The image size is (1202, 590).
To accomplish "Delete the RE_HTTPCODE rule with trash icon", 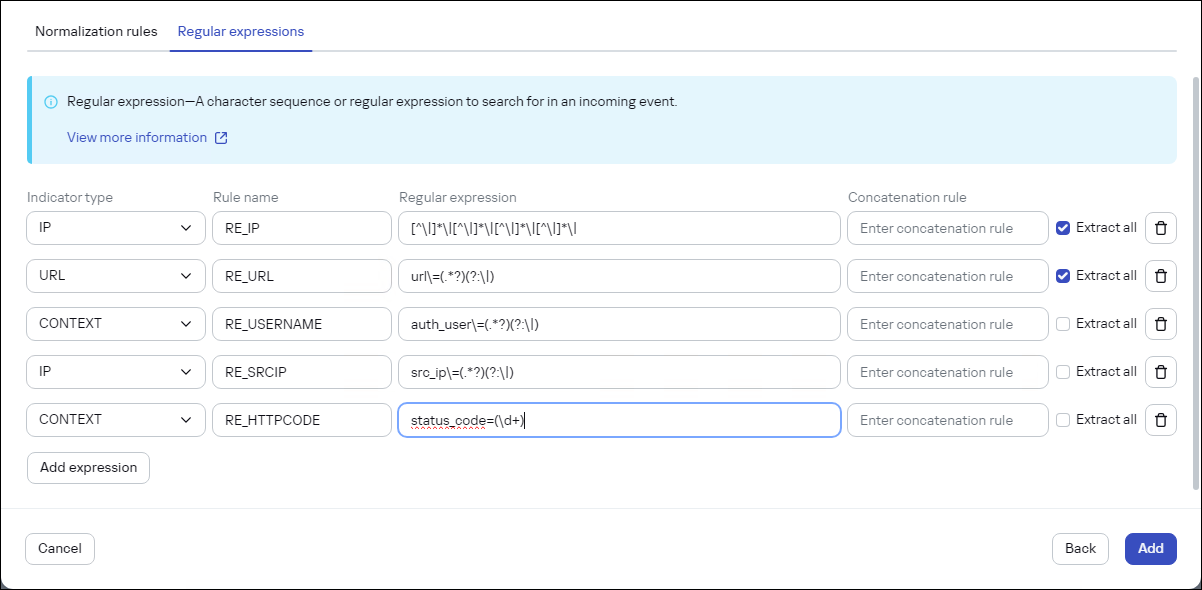I will (x=1160, y=420).
